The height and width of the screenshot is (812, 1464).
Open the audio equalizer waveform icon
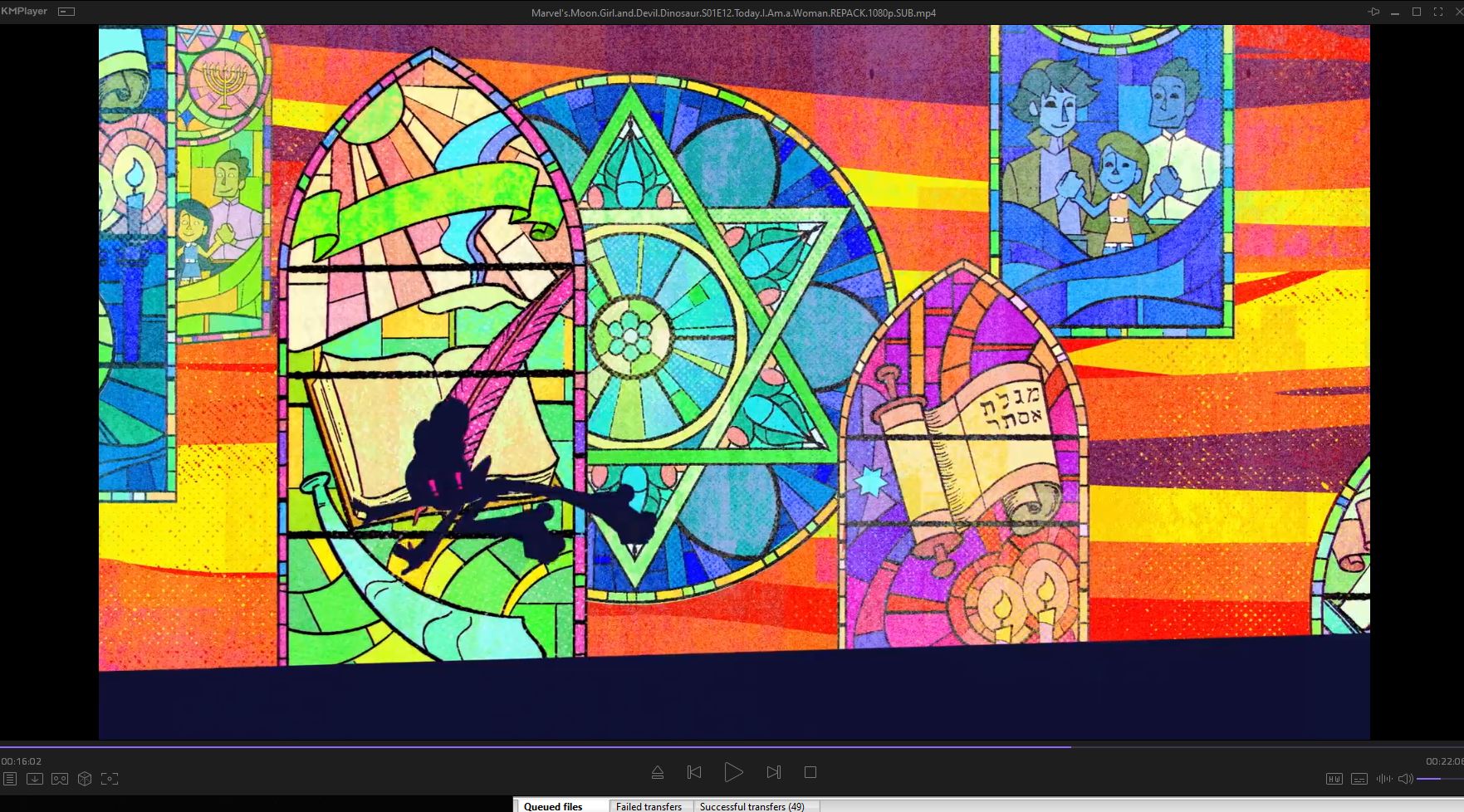click(1383, 779)
